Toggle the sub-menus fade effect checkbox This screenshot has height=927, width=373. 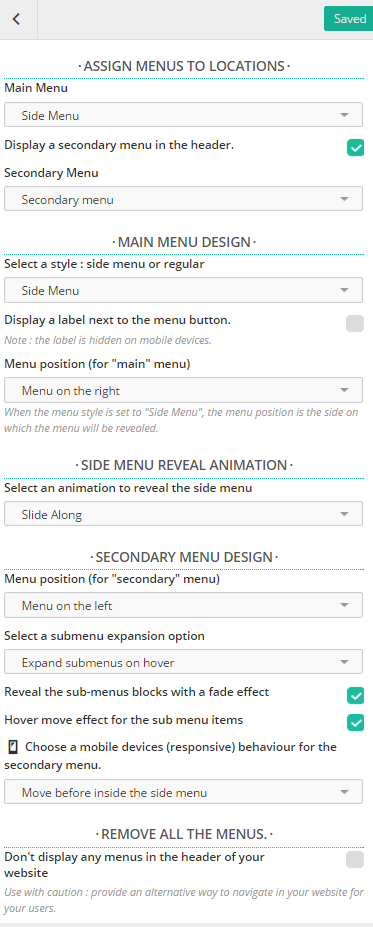point(355,696)
